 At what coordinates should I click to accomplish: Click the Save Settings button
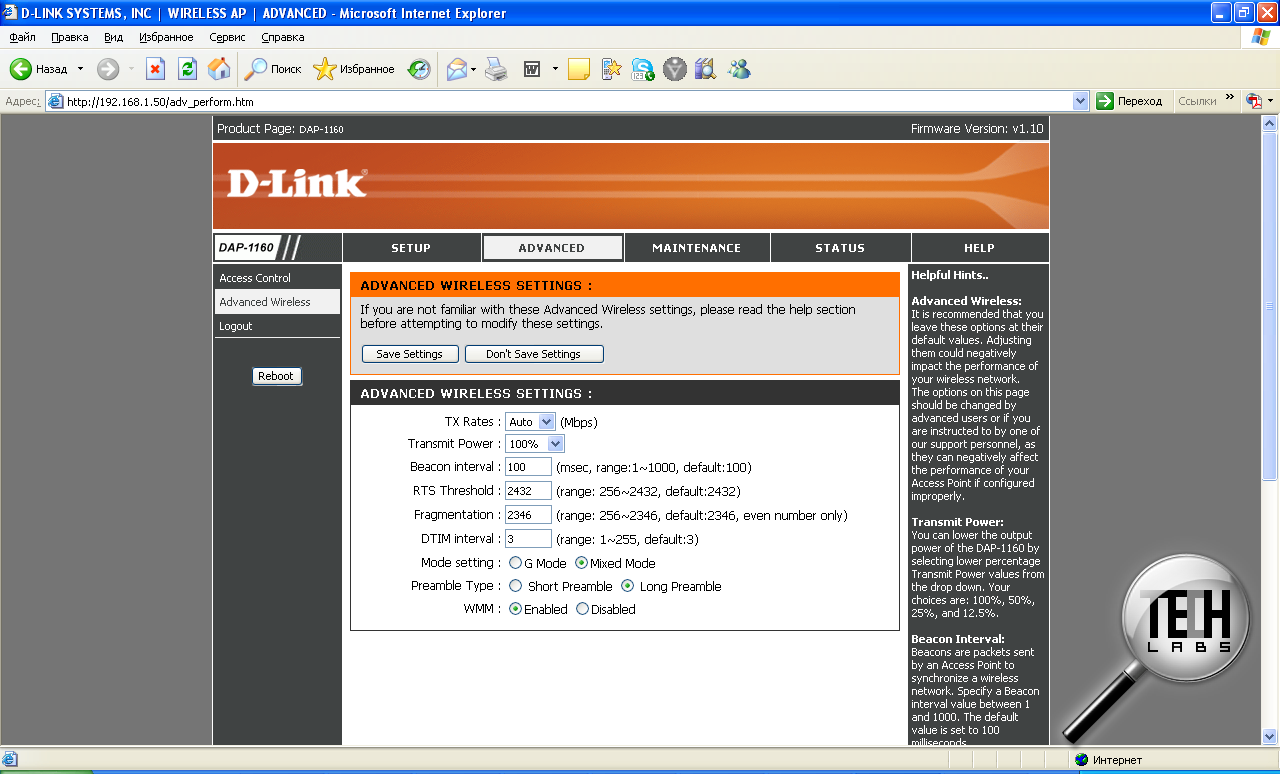[x=410, y=354]
